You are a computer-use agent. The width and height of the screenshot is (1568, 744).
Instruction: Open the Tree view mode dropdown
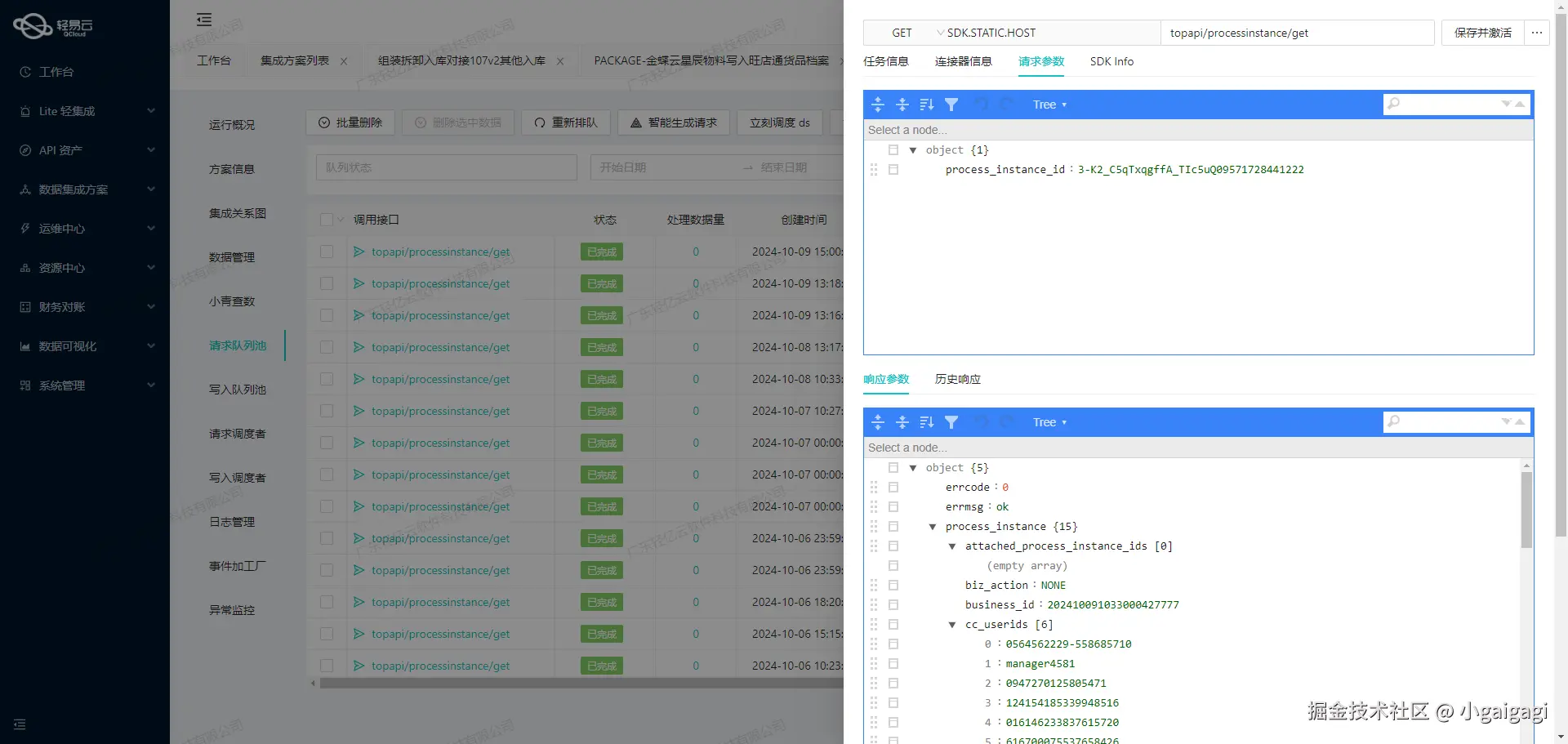(1049, 105)
